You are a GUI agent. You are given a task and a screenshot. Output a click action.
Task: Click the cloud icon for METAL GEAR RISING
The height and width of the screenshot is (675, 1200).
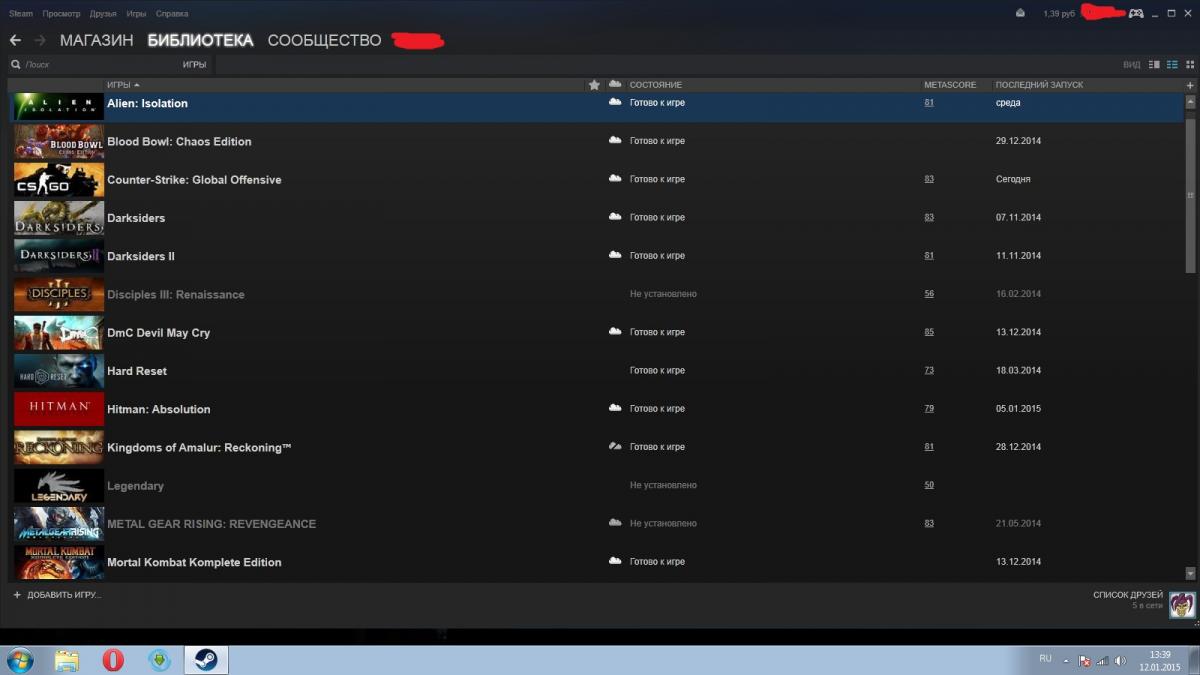pyautogui.click(x=615, y=523)
